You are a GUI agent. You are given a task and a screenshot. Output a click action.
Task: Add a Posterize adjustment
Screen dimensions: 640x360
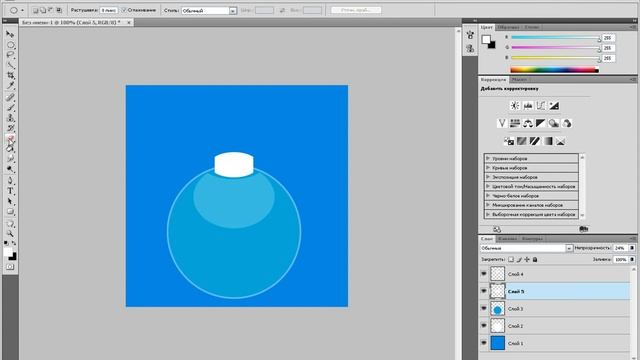tap(522, 141)
